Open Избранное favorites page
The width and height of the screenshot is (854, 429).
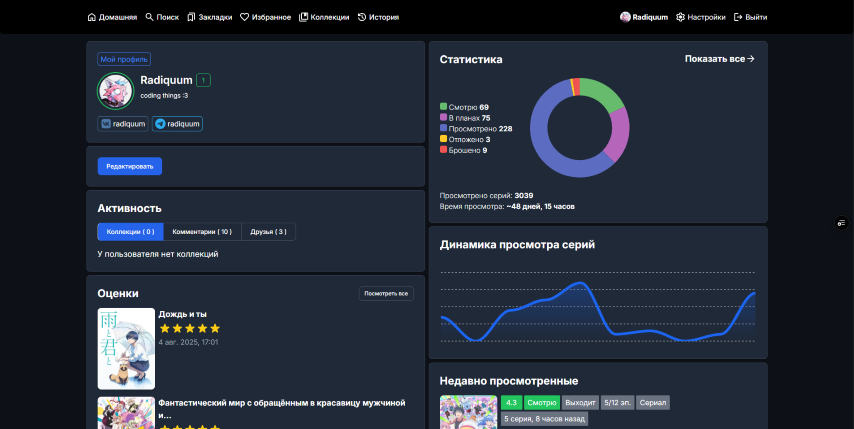pos(265,17)
